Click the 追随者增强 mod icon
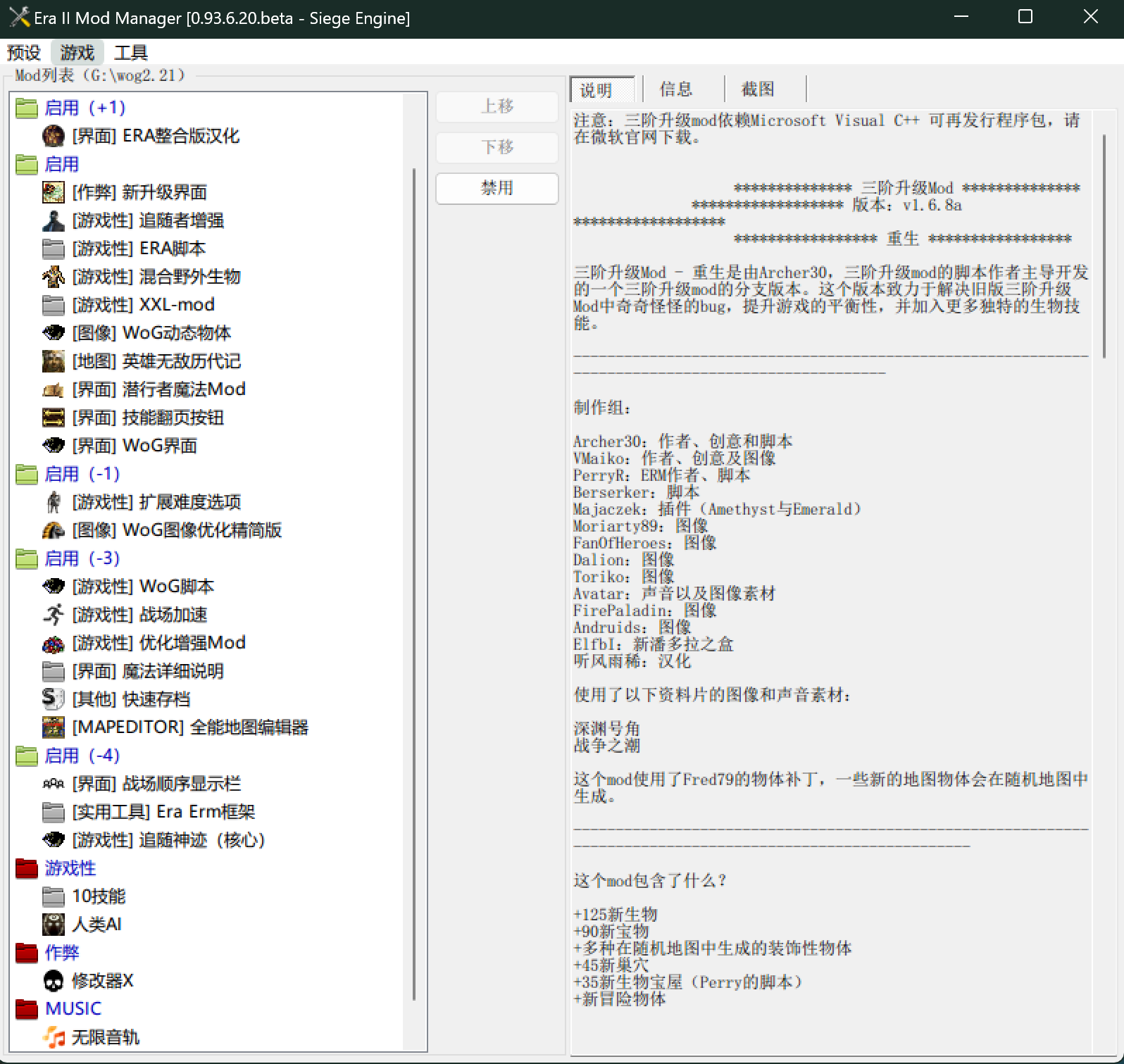The width and height of the screenshot is (1124, 1064). pyautogui.click(x=54, y=220)
